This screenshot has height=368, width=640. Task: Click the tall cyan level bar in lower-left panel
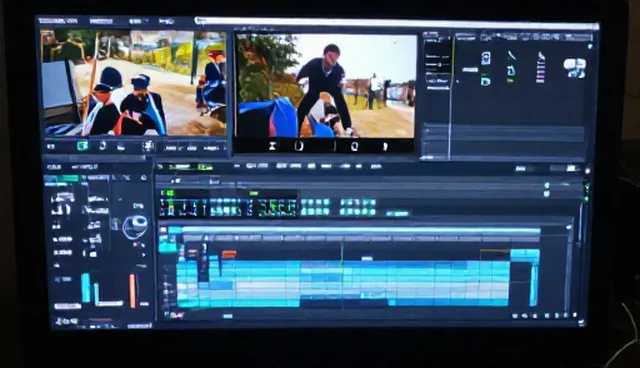pyautogui.click(x=85, y=288)
